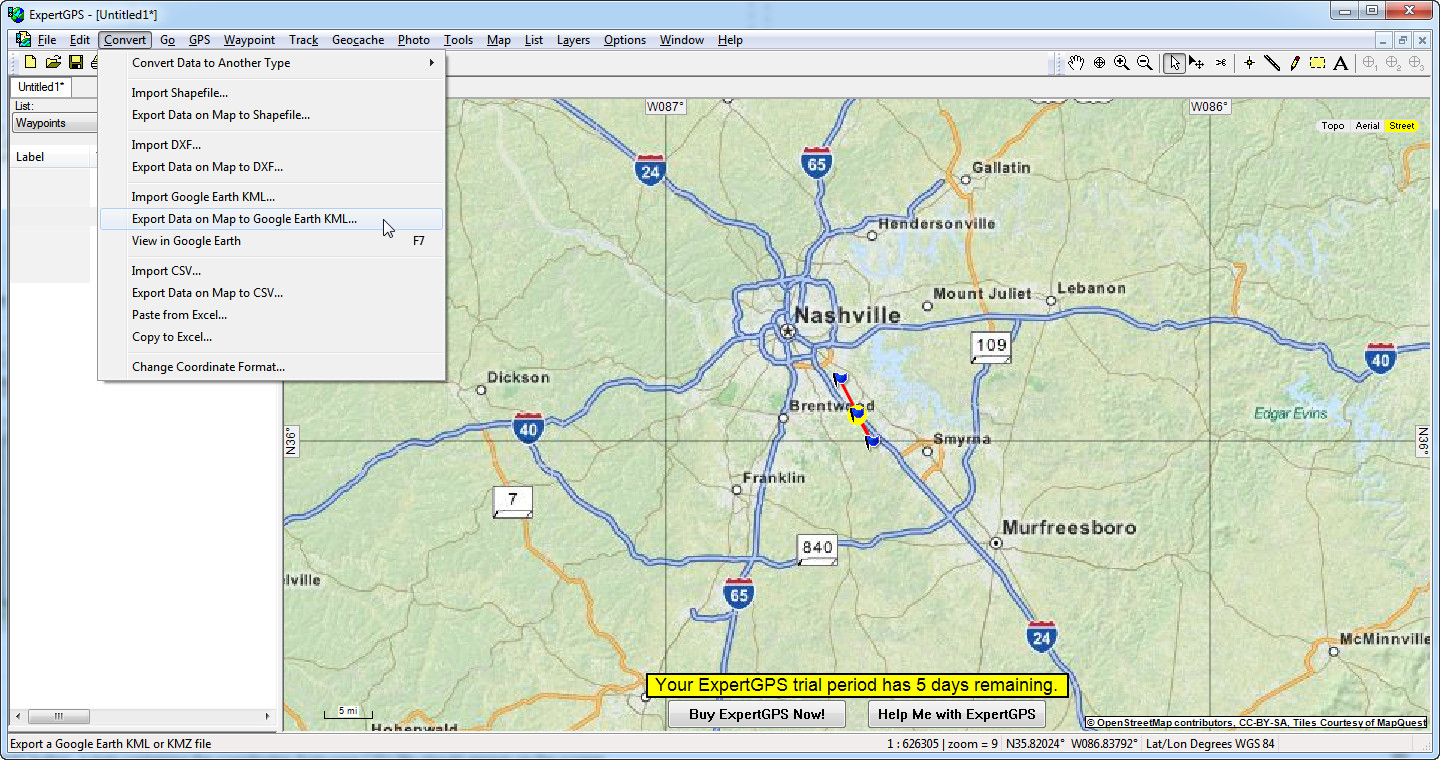
Task: Select the move map objects tool
Action: coord(1197,63)
